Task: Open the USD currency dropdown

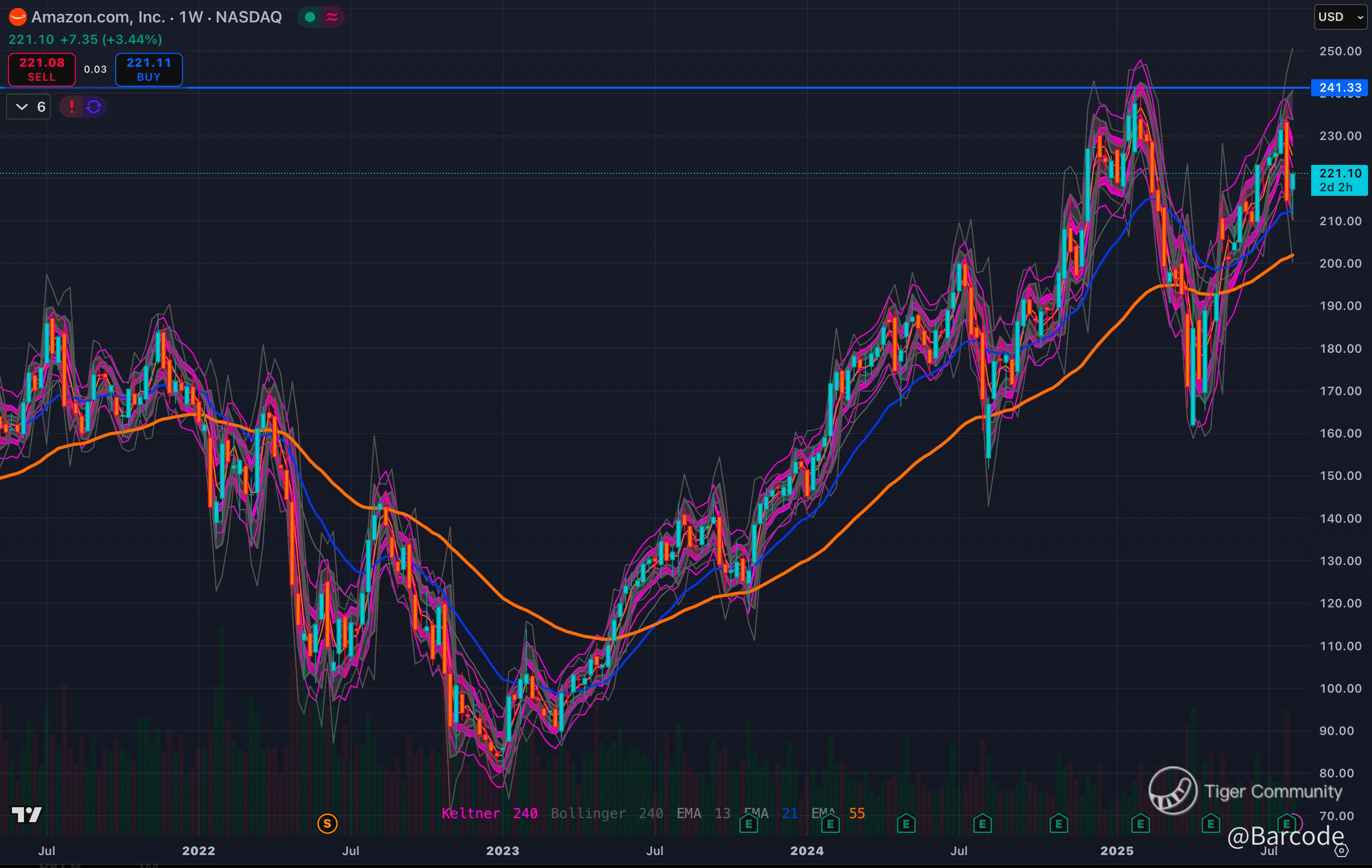Action: pyautogui.click(x=1340, y=17)
